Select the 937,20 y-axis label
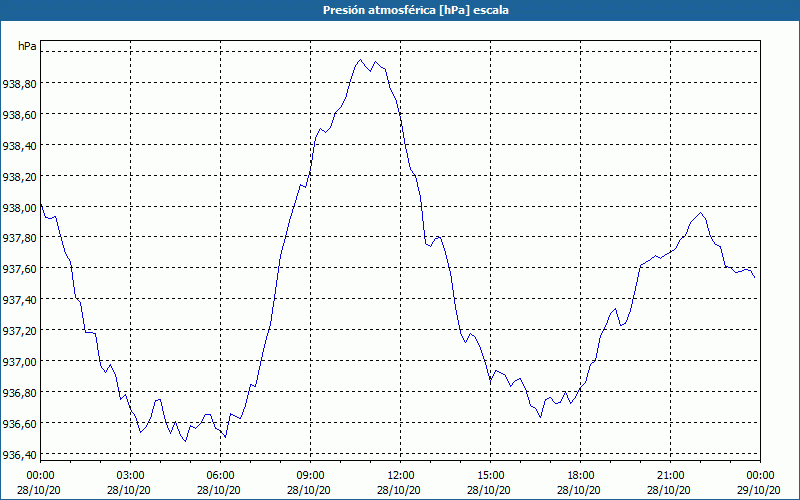 coord(19,331)
